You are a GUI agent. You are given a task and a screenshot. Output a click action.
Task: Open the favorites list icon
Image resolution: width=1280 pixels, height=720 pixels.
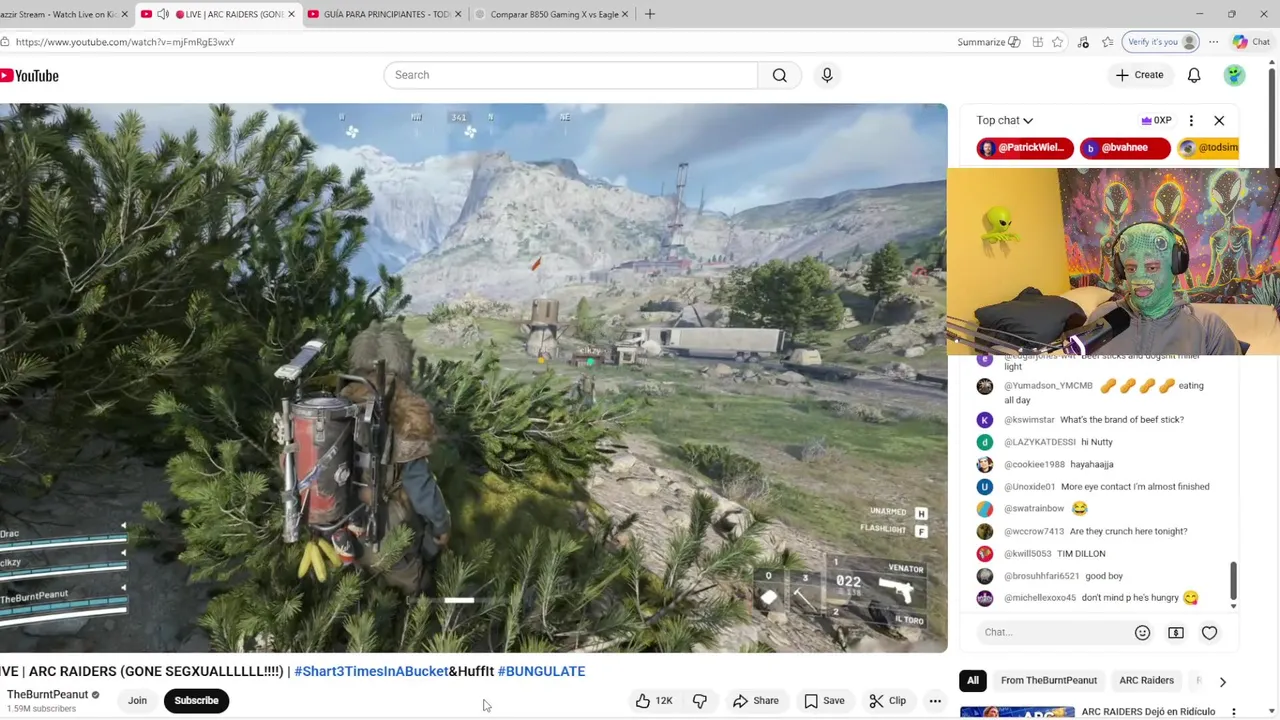[1108, 42]
